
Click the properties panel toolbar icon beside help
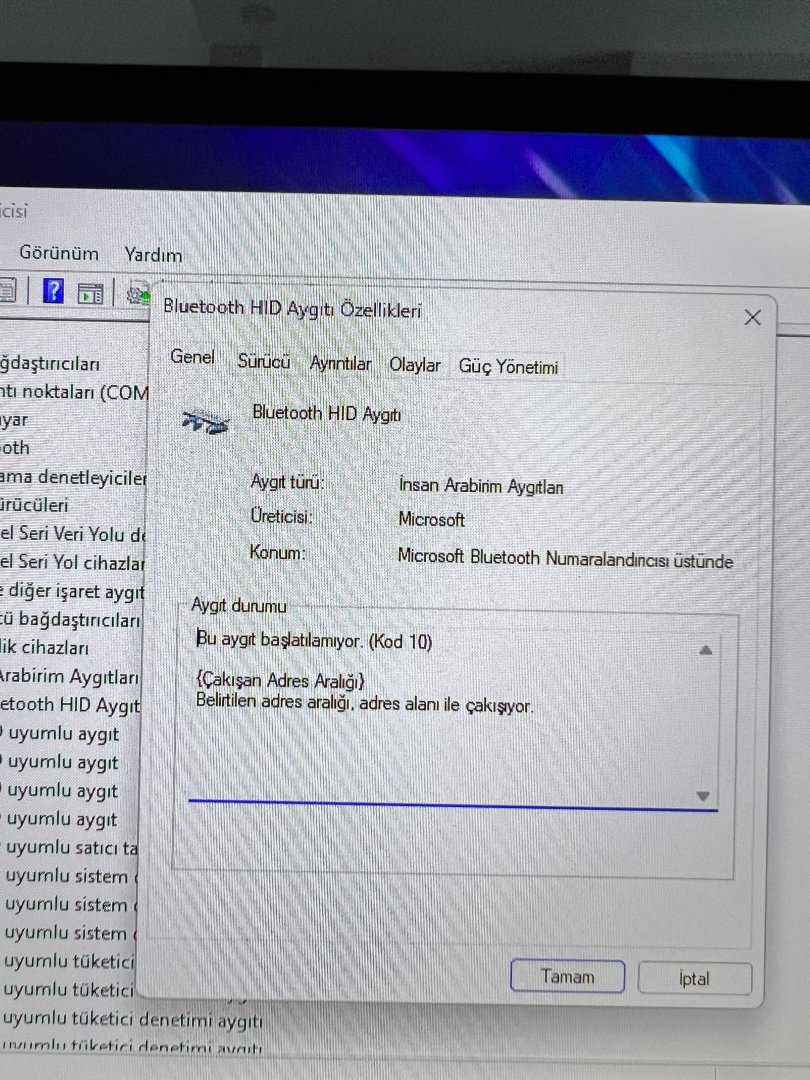(x=90, y=293)
